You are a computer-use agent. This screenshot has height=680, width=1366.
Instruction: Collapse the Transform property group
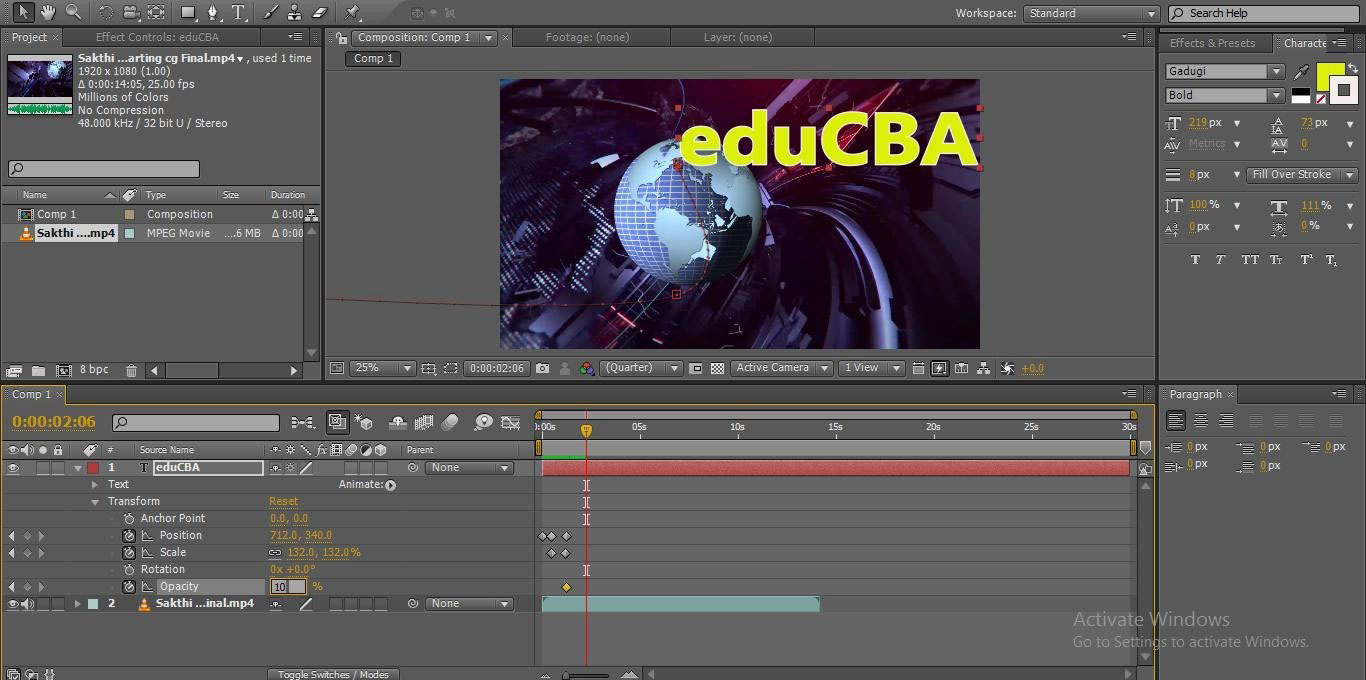tap(96, 502)
